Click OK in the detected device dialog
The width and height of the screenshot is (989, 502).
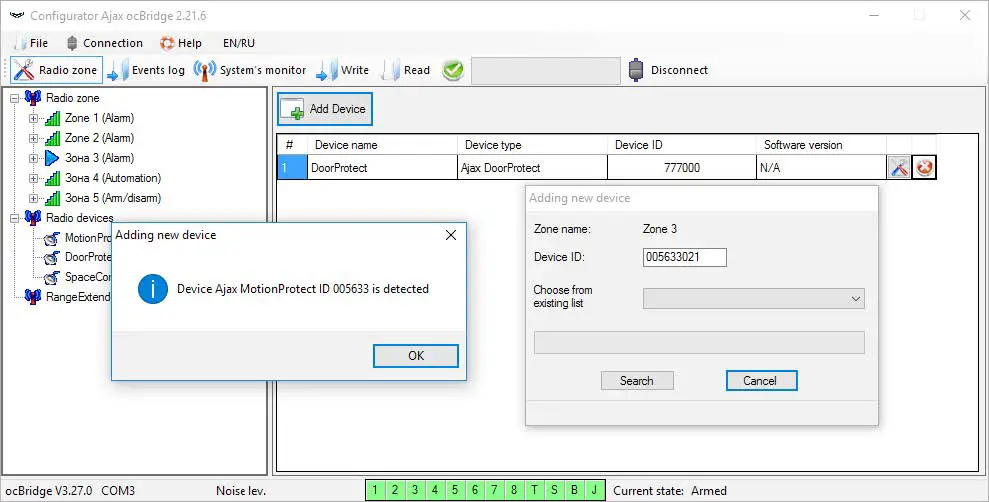tap(416, 356)
